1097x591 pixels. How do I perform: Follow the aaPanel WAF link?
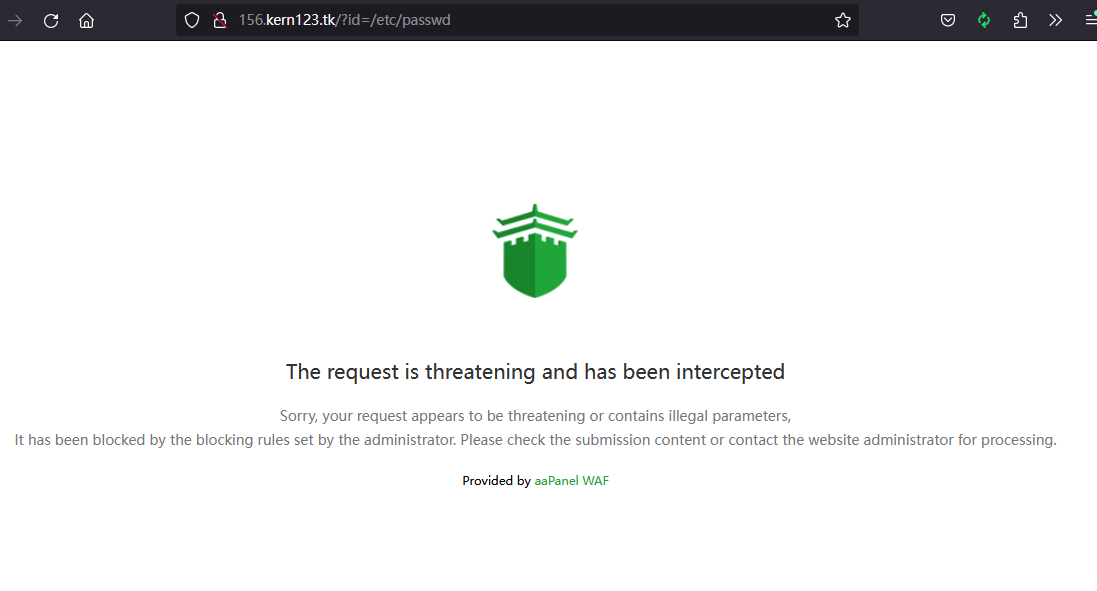click(x=571, y=481)
